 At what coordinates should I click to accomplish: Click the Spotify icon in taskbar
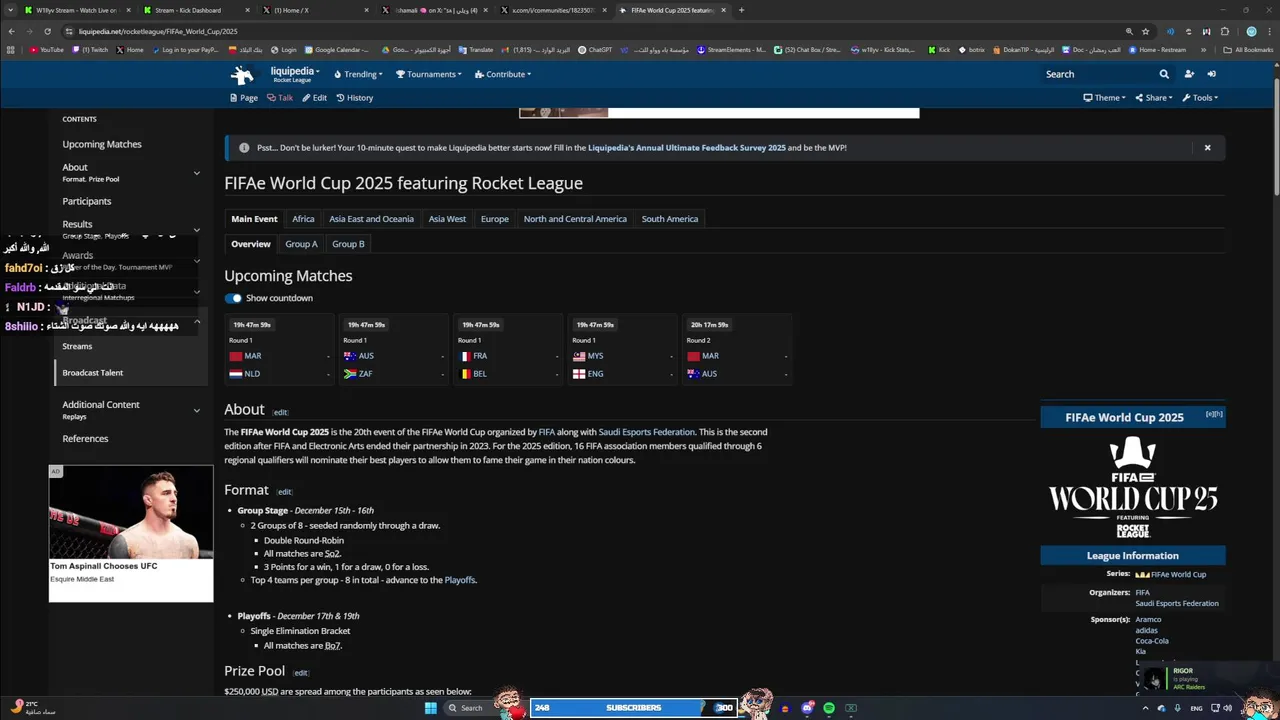[829, 708]
